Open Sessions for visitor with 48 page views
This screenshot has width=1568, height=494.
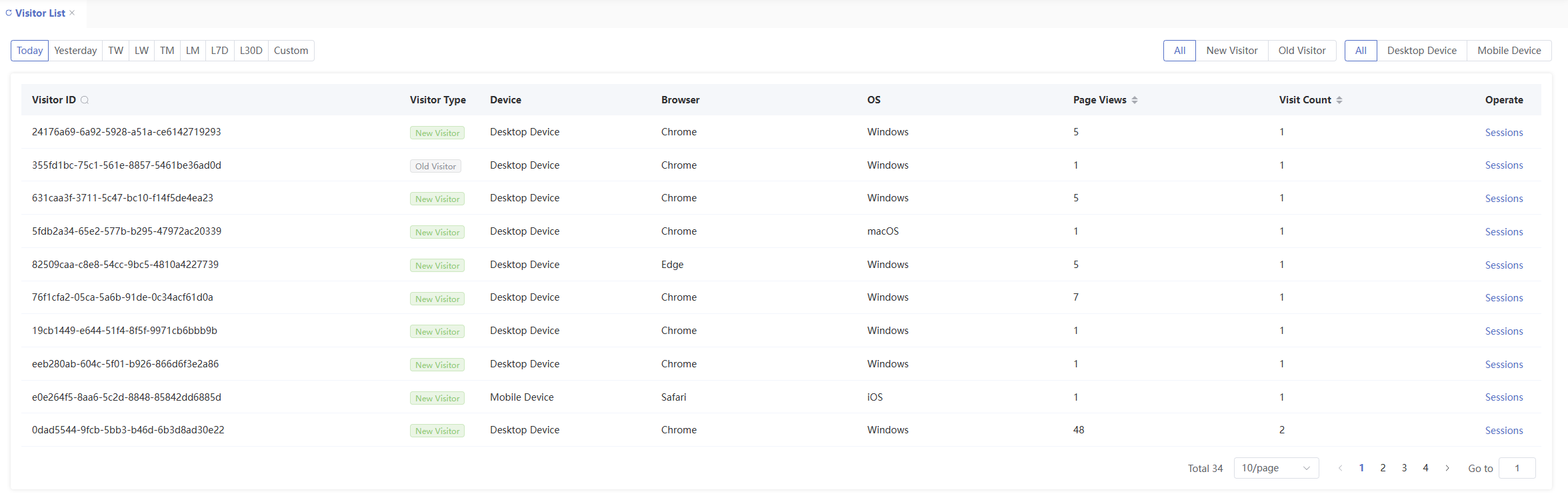[x=1503, y=431]
